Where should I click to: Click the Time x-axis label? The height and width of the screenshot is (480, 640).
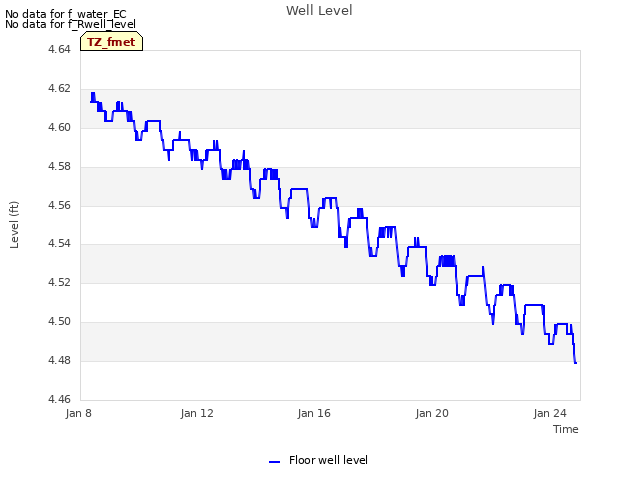(x=565, y=429)
